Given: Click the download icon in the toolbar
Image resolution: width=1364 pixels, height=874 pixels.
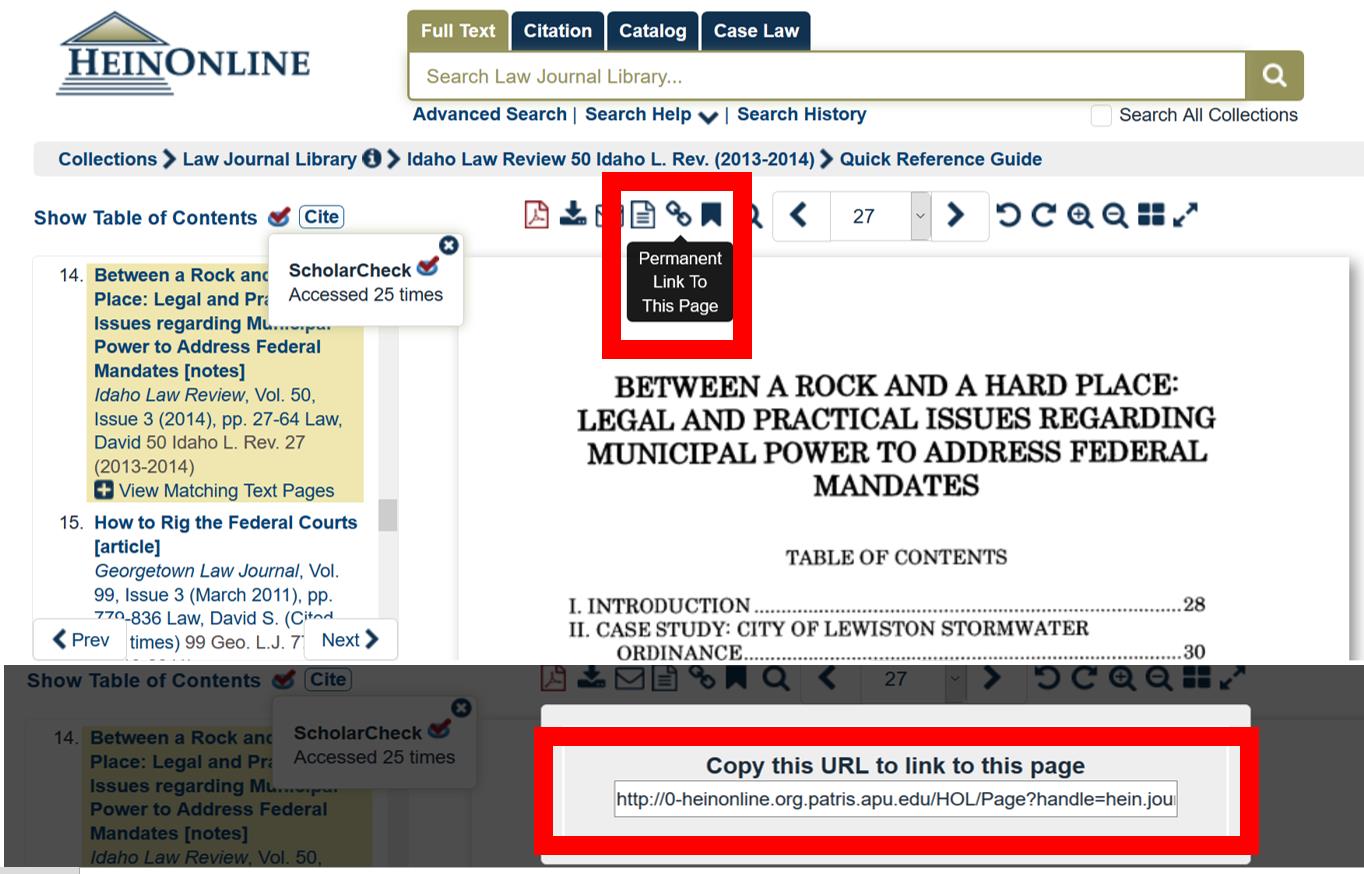Looking at the screenshot, I should coord(573,214).
